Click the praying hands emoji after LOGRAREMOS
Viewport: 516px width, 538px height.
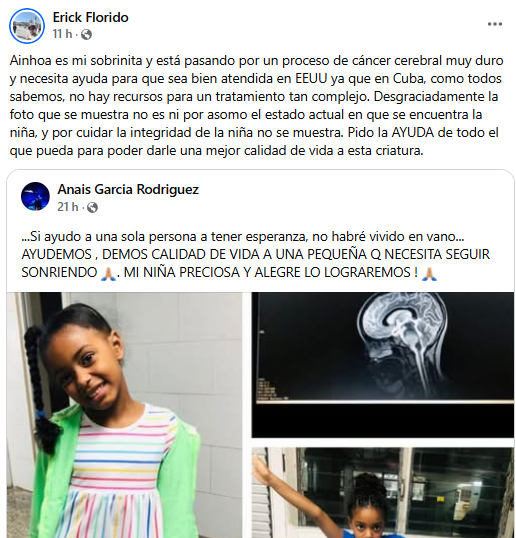(429, 273)
